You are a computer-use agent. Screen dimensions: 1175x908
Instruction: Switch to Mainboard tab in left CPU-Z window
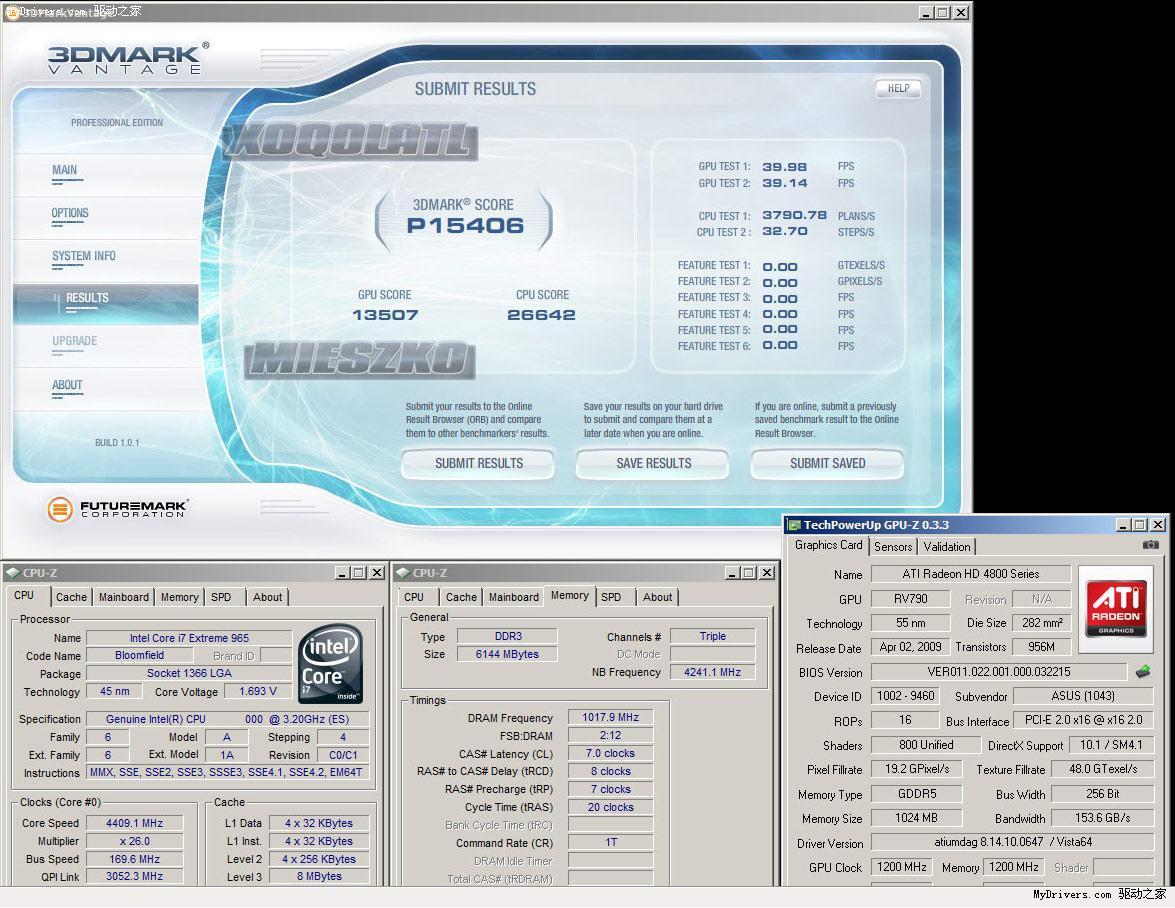124,597
